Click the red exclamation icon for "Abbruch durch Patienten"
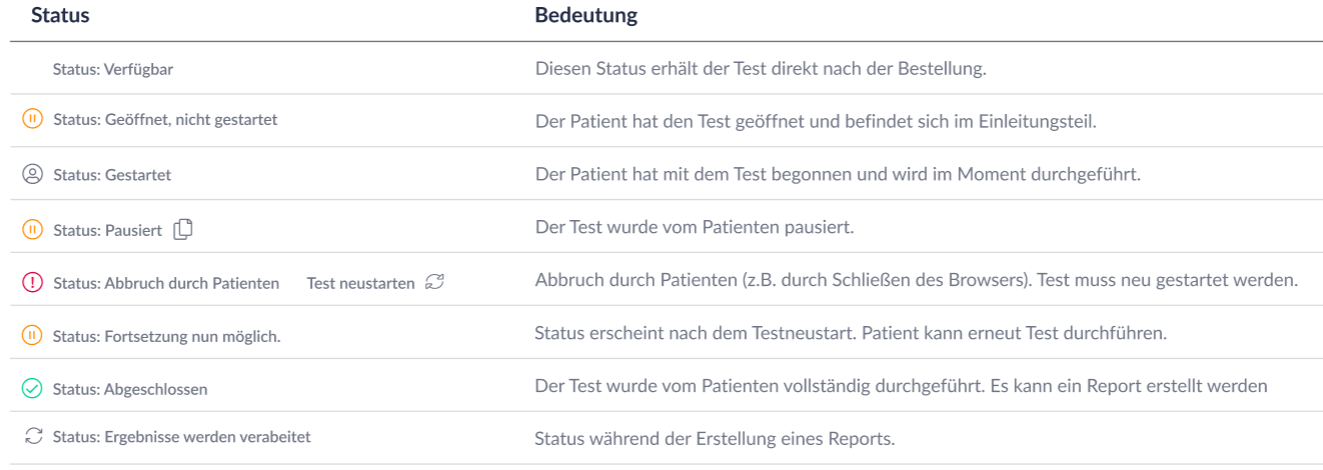Screen dimensions: 1323x470 (x=32, y=283)
